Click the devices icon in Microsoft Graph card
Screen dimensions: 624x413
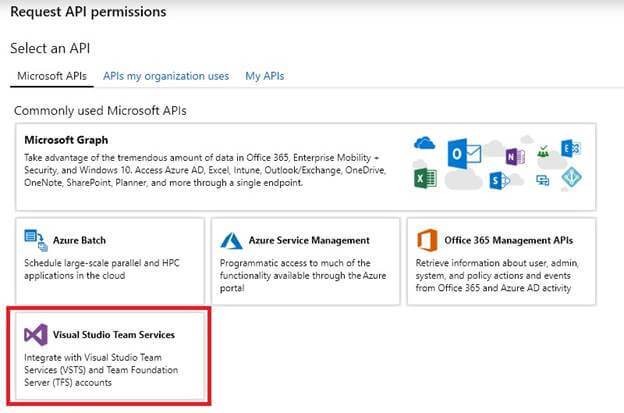[x=542, y=180]
